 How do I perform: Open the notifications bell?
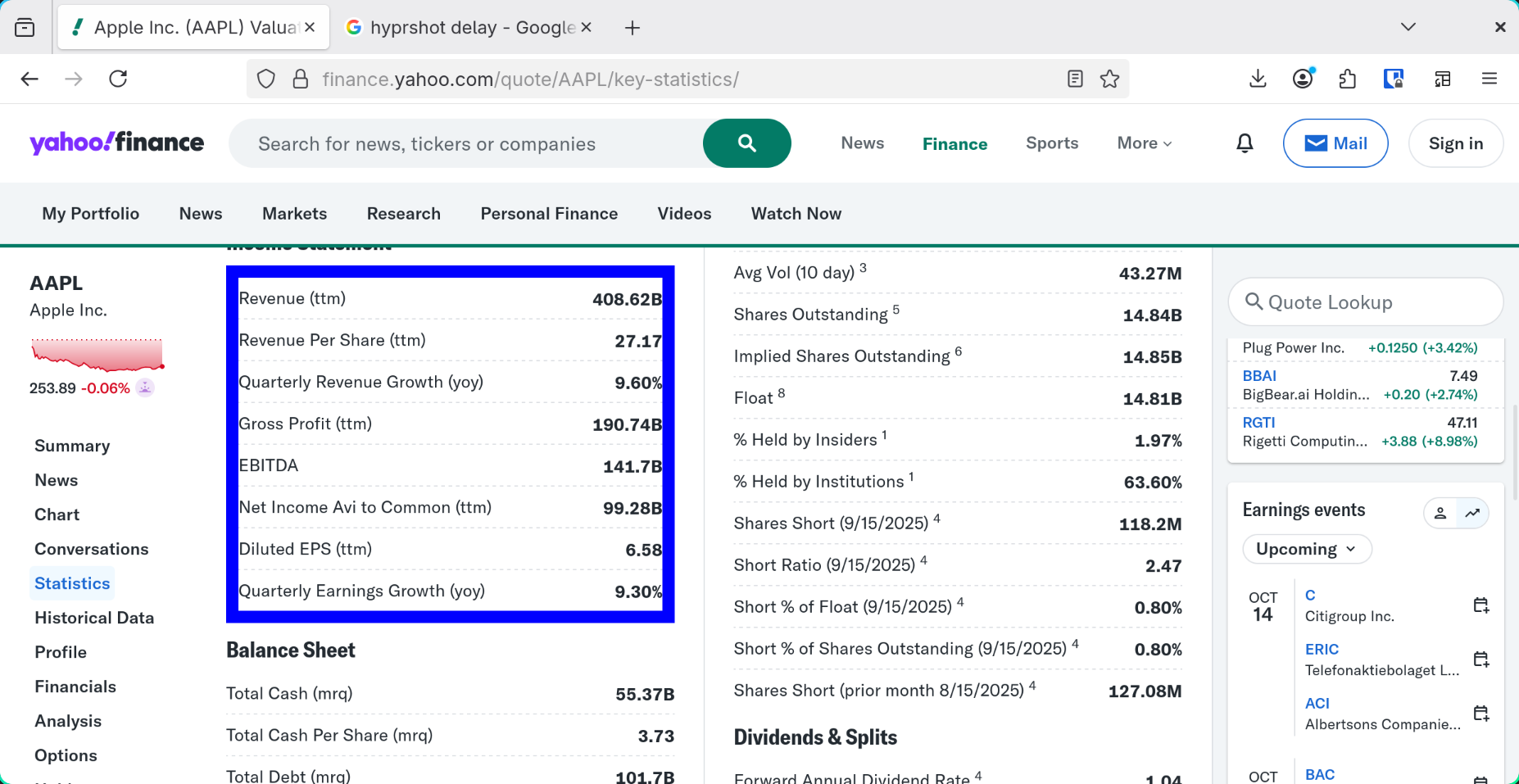click(x=1245, y=143)
